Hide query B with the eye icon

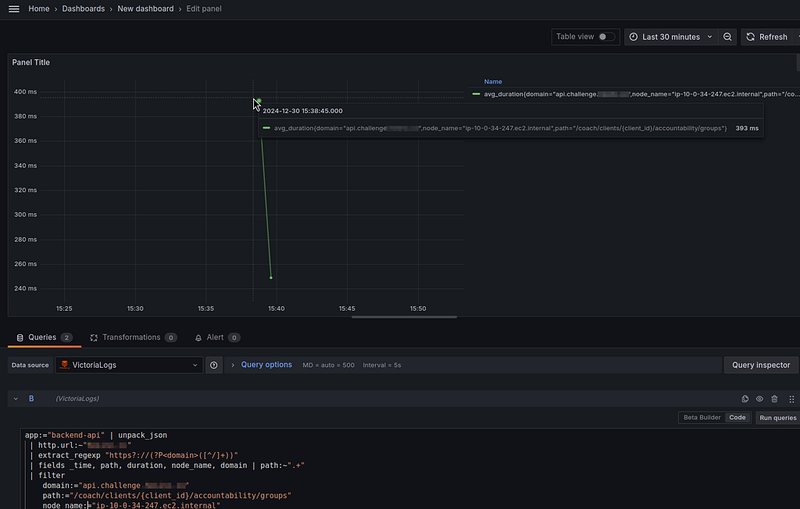point(759,399)
